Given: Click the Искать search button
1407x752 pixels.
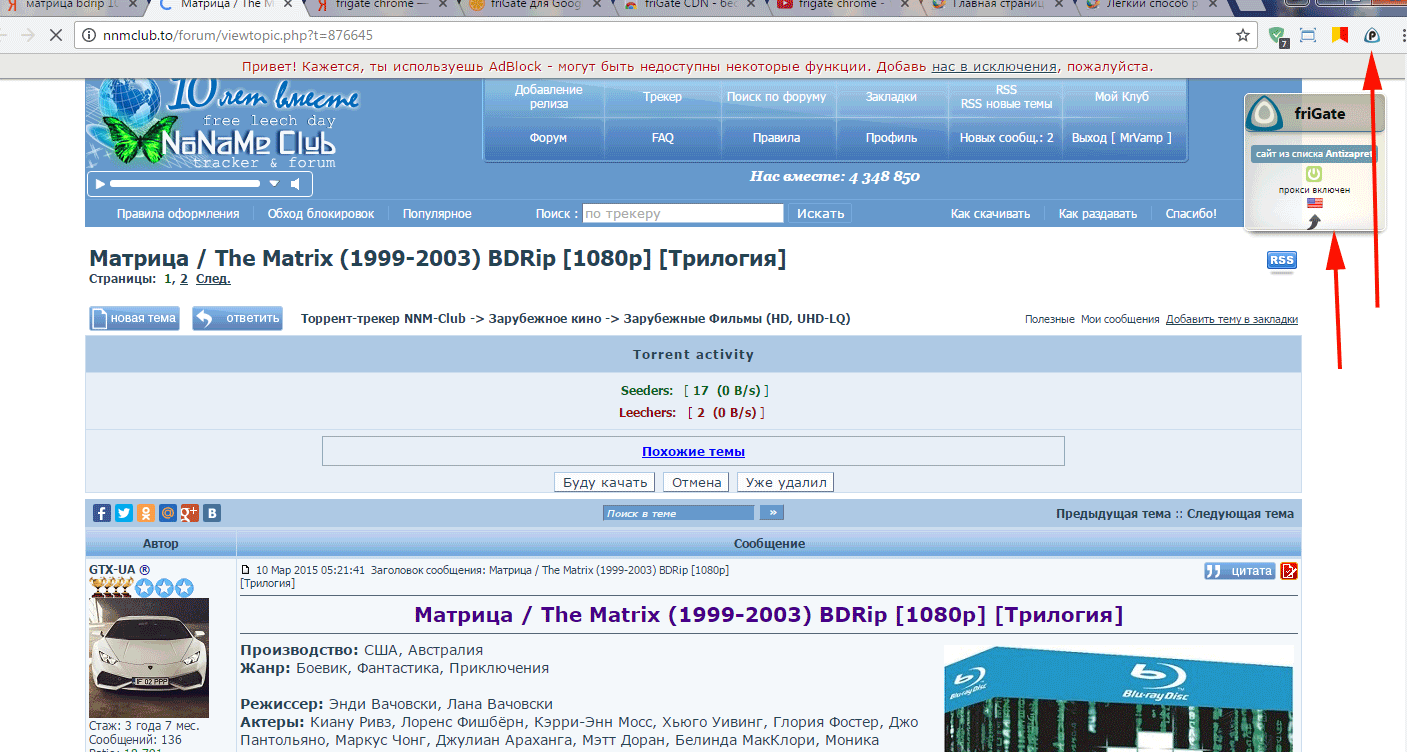Looking at the screenshot, I should 820,213.
